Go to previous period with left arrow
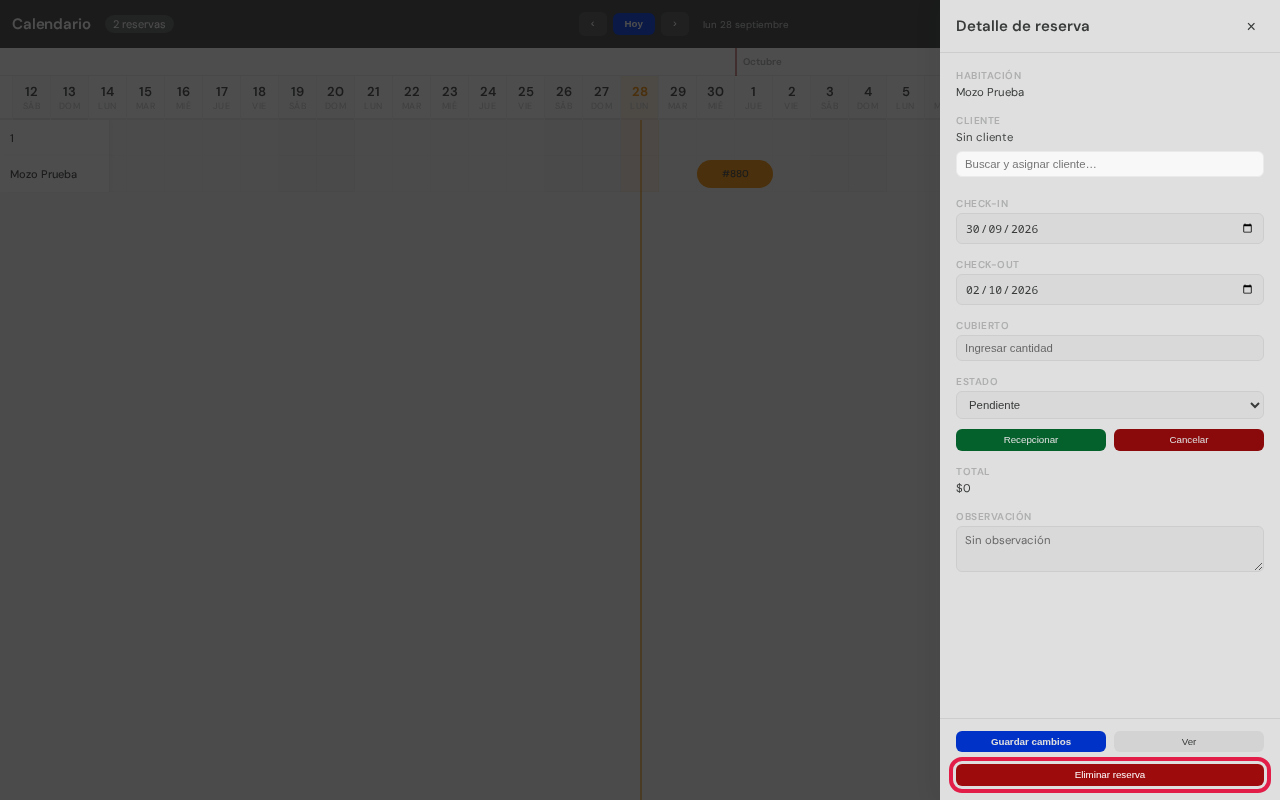Image resolution: width=1280 pixels, height=800 pixels. pos(592,24)
